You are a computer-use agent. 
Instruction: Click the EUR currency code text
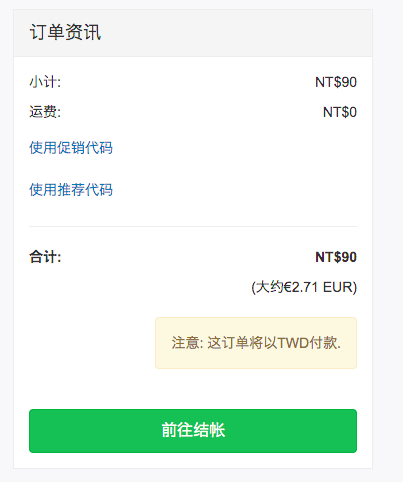point(338,287)
